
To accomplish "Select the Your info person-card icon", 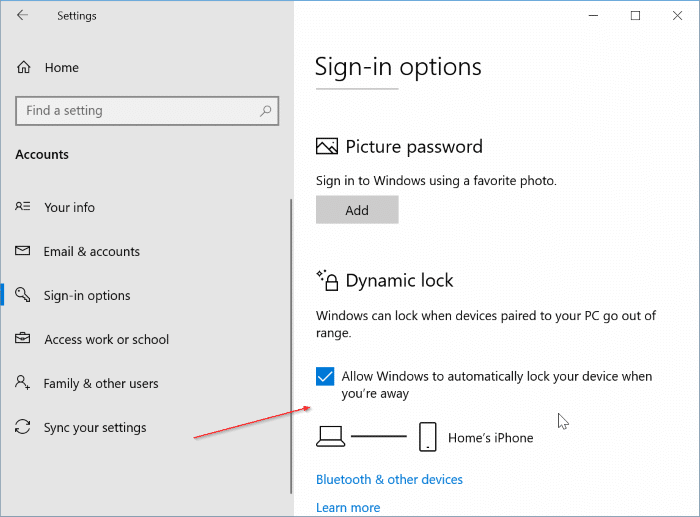I will (x=23, y=207).
